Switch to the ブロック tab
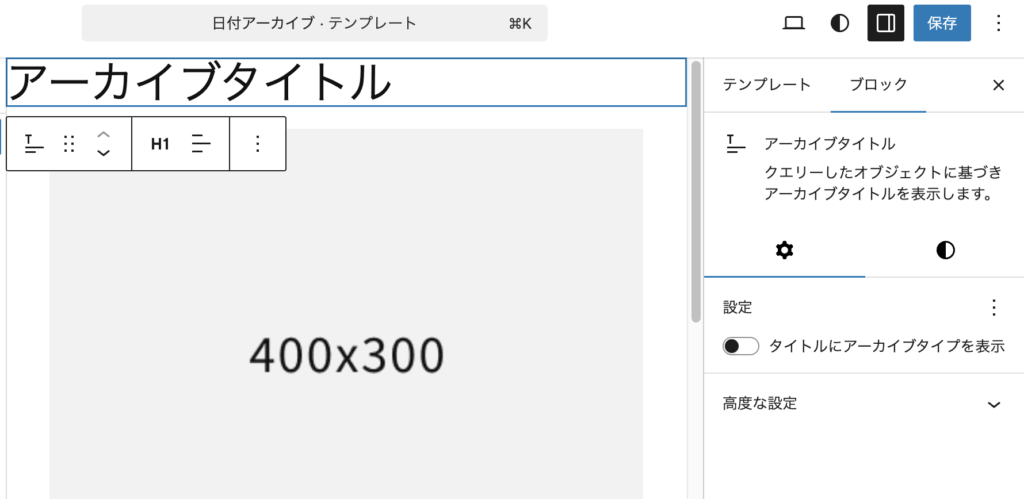The width and height of the screenshot is (1024, 499). (878, 85)
